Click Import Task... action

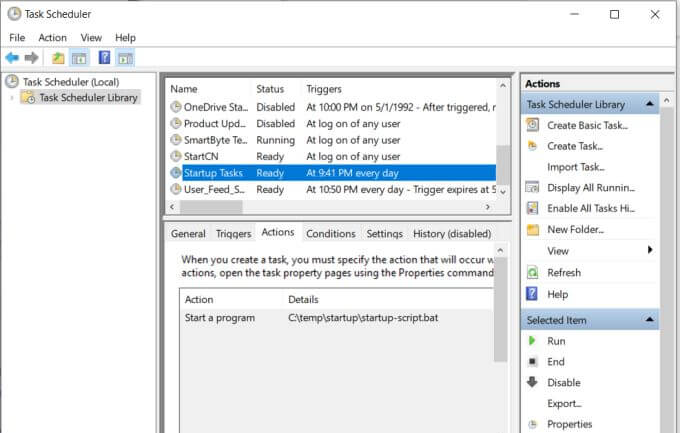[x=576, y=167]
